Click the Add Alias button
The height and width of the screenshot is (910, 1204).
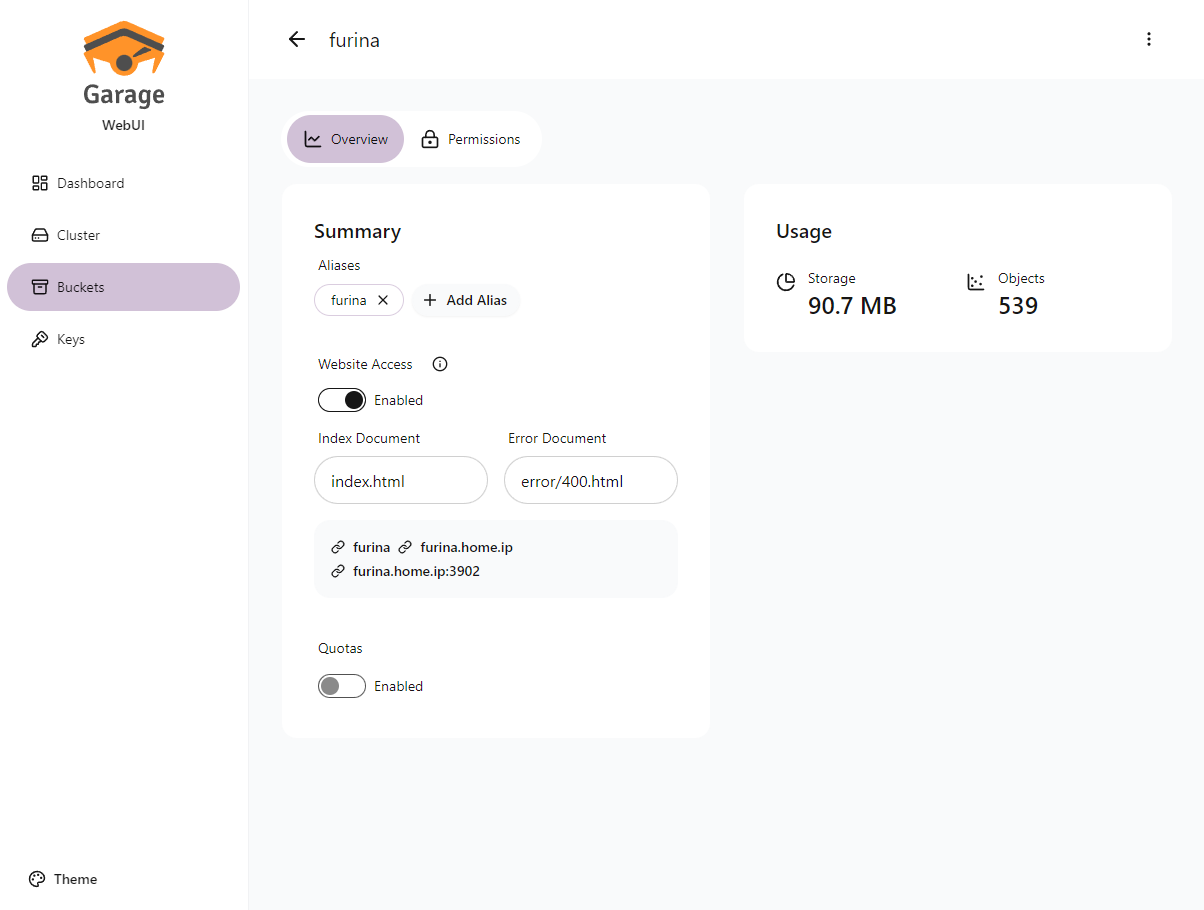click(x=465, y=300)
